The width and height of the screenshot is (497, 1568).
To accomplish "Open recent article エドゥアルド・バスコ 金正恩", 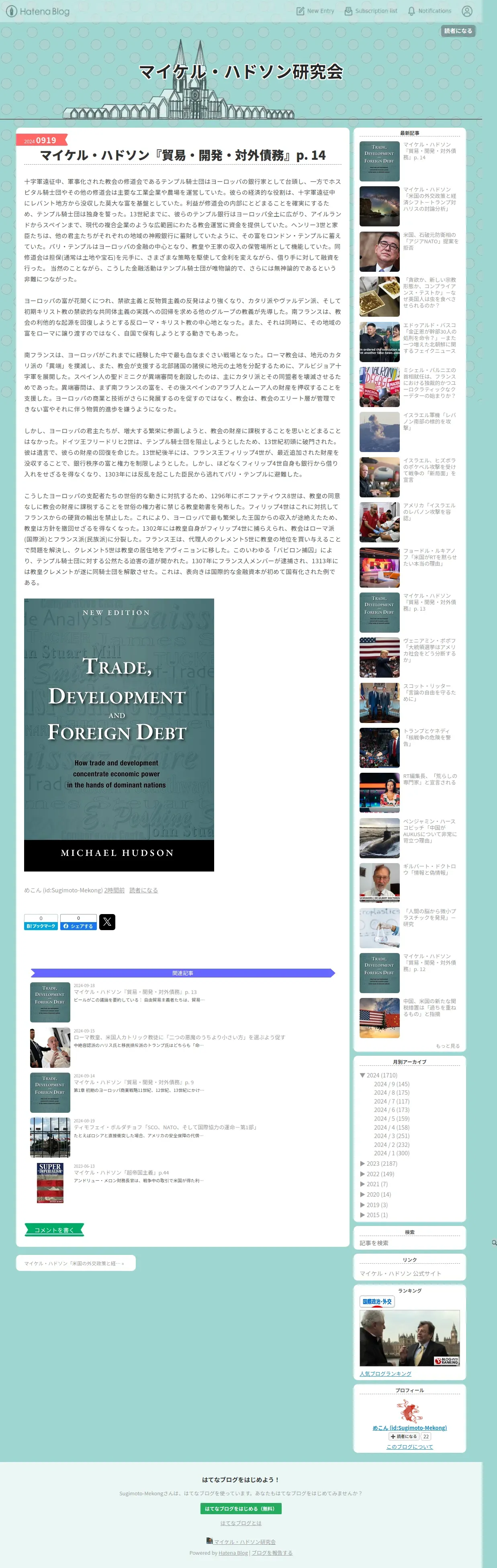I will point(430,338).
